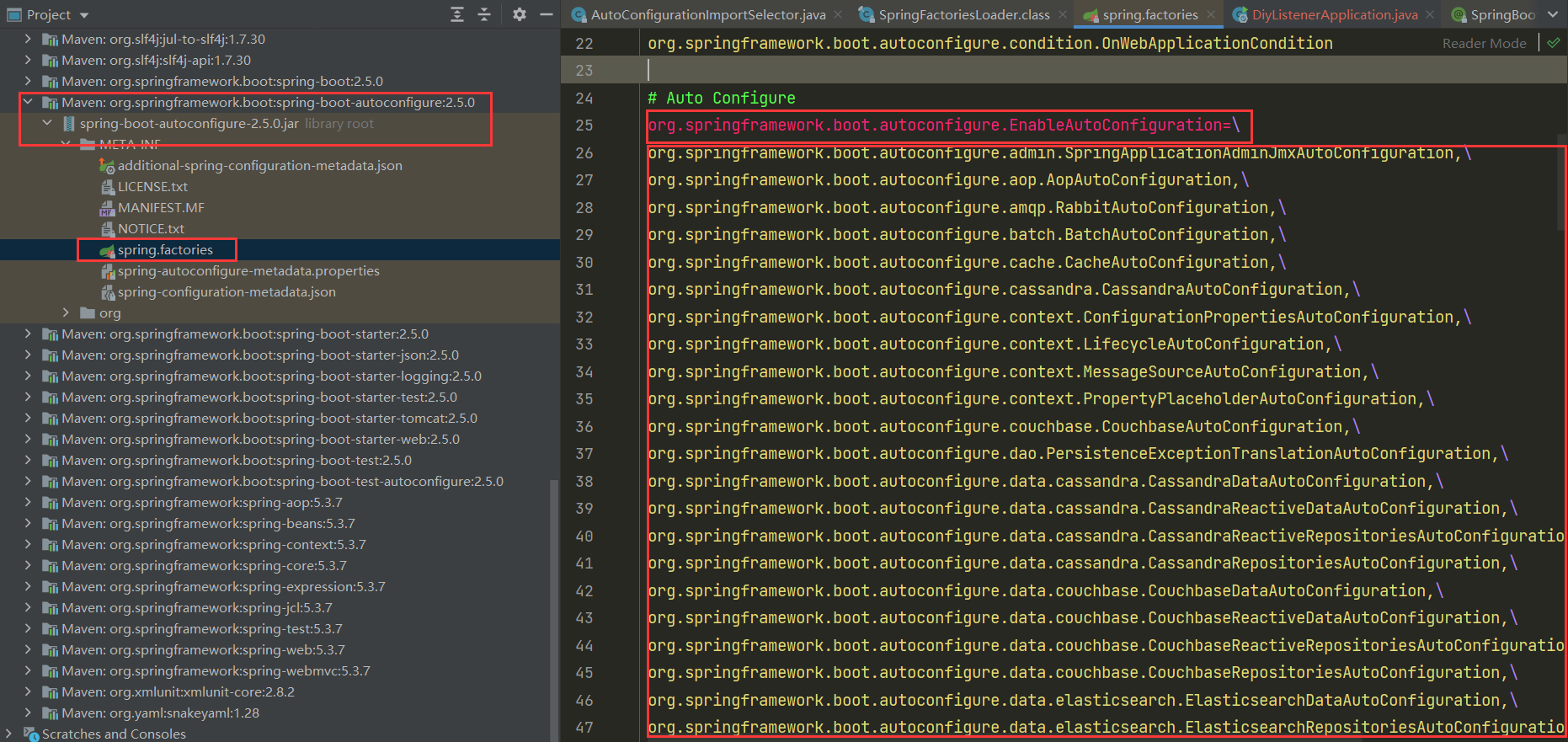Select Maven spring-boot-test:2.5.0 entry

tap(237, 460)
